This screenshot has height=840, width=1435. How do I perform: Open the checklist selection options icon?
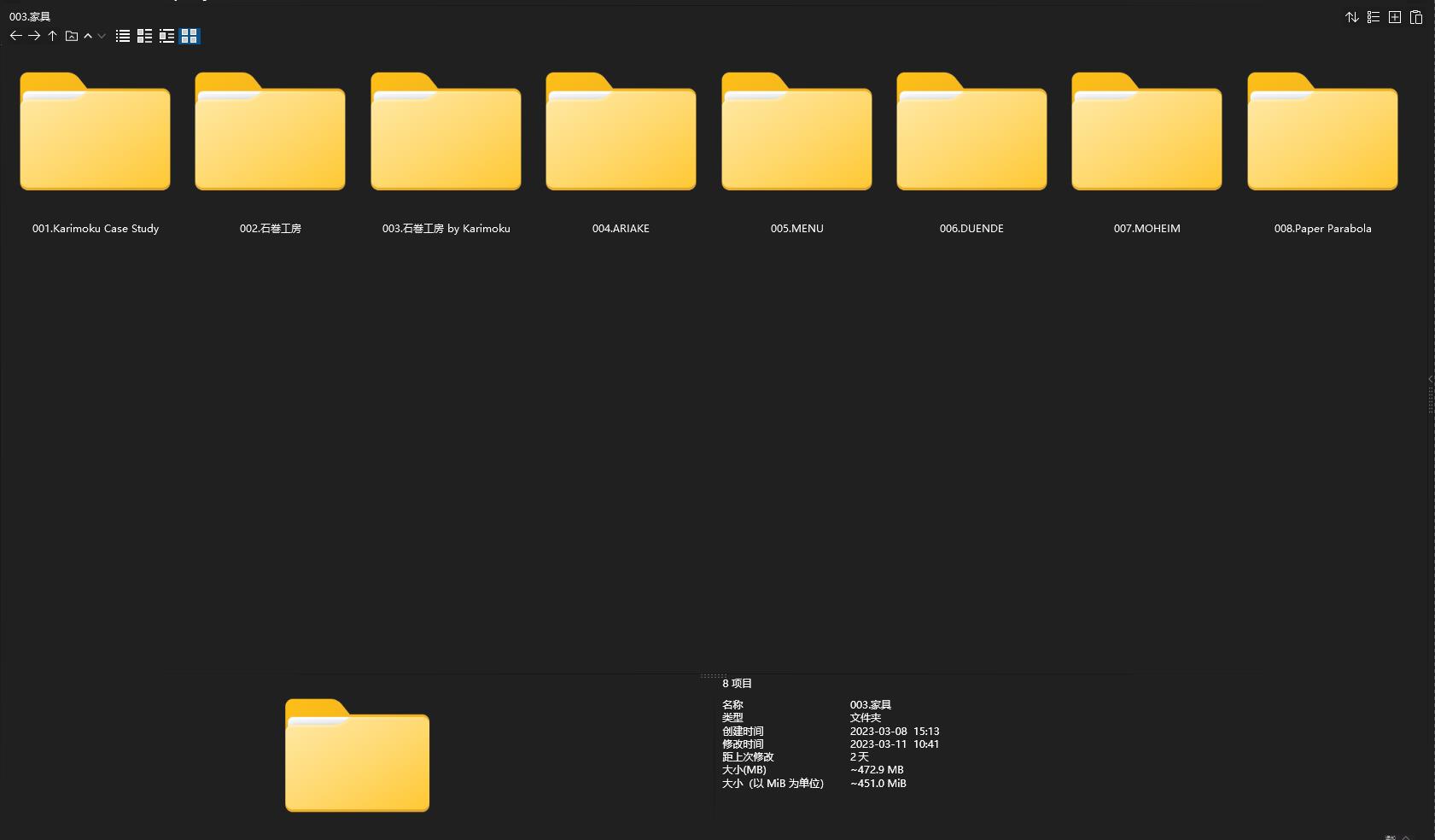point(1374,17)
